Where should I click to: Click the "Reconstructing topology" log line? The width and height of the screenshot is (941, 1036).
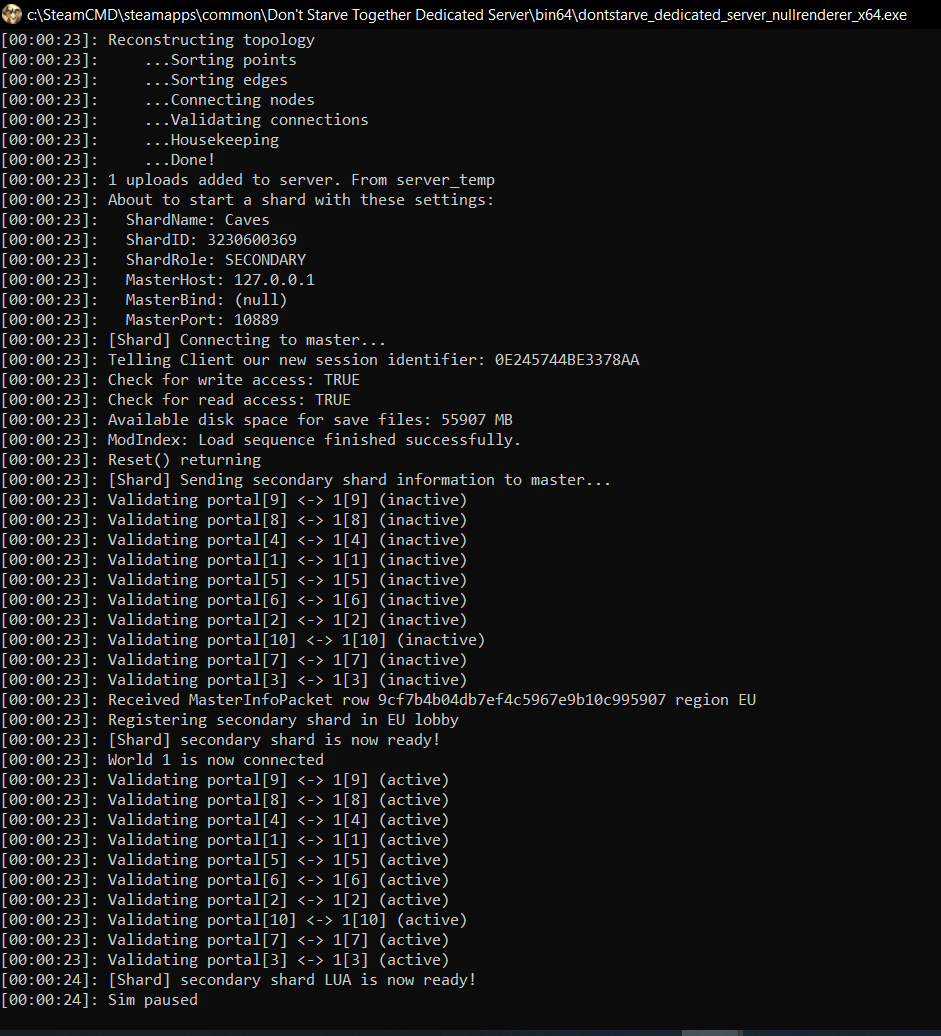211,40
